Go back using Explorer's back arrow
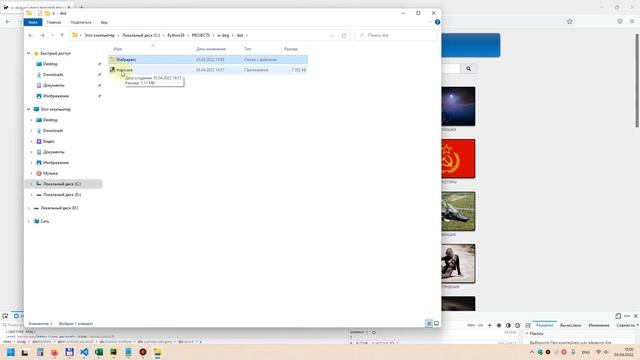640x360 pixels. pos(31,36)
